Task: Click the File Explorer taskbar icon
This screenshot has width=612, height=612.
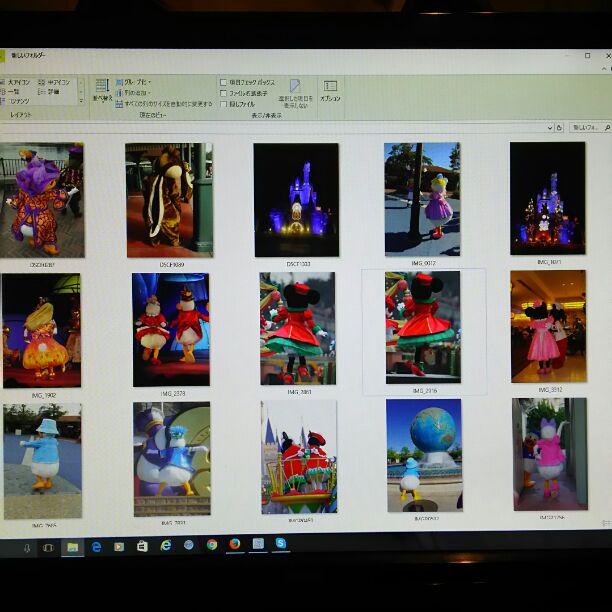Action: click(73, 547)
